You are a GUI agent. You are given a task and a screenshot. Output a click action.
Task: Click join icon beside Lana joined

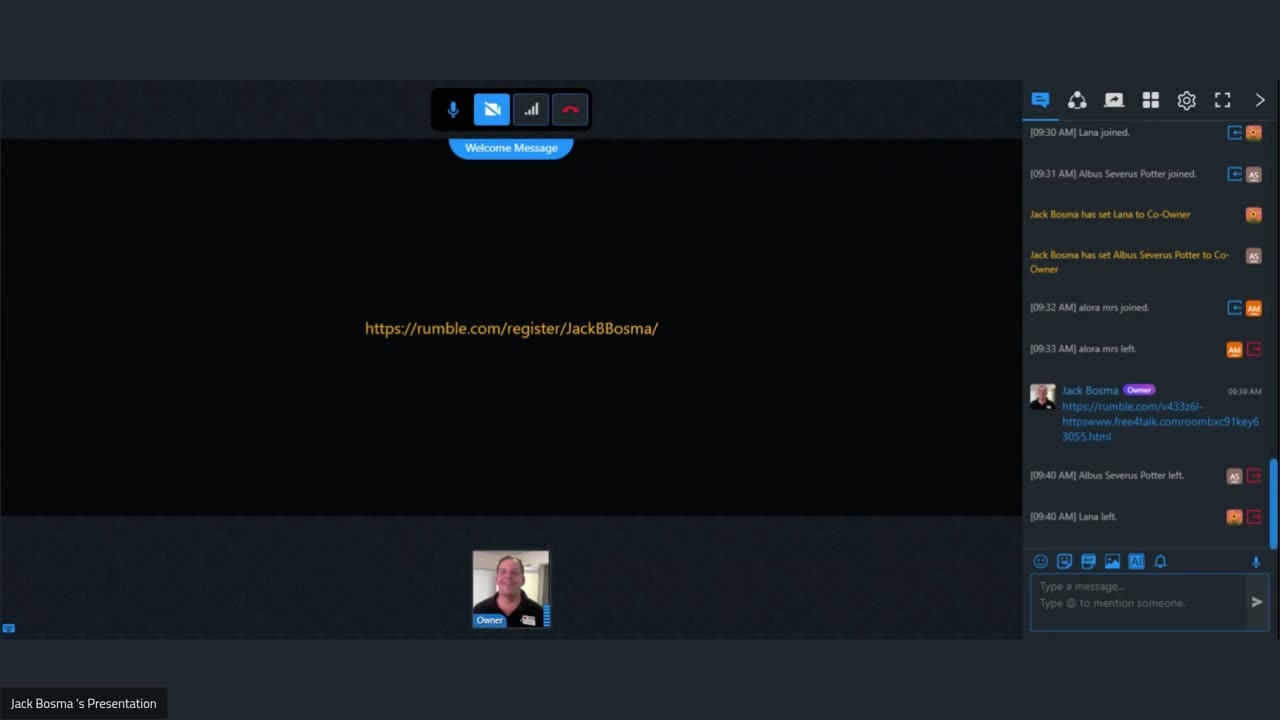coord(1235,133)
